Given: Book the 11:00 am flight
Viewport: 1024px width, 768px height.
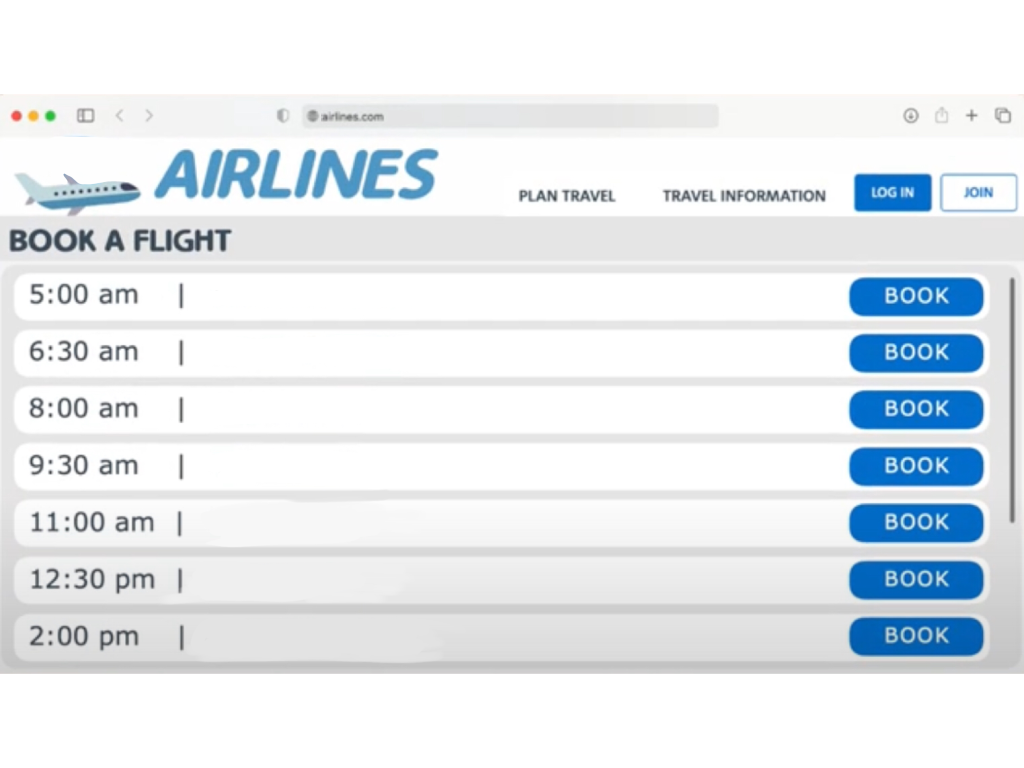Looking at the screenshot, I should point(916,522).
